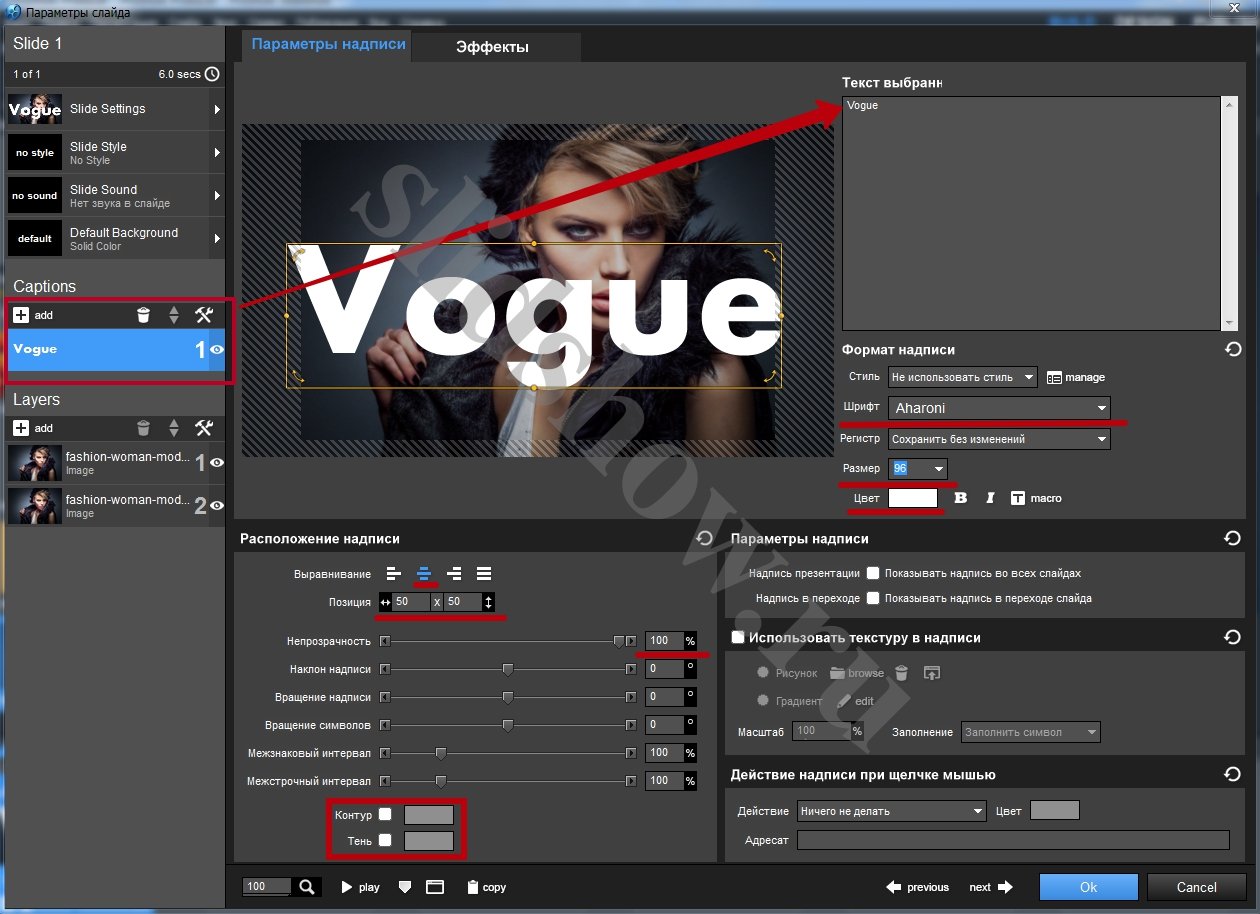
Task: Click Адресат destination input field
Action: click(x=1013, y=840)
